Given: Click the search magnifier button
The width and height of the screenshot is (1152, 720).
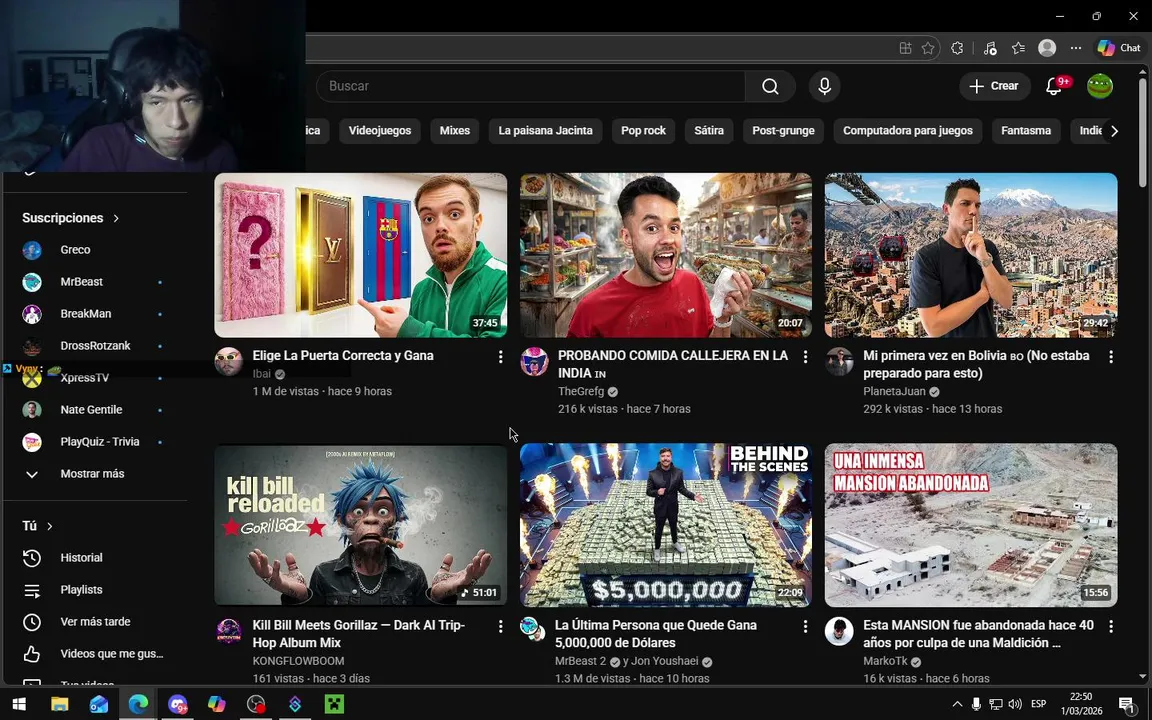Looking at the screenshot, I should click(770, 86).
